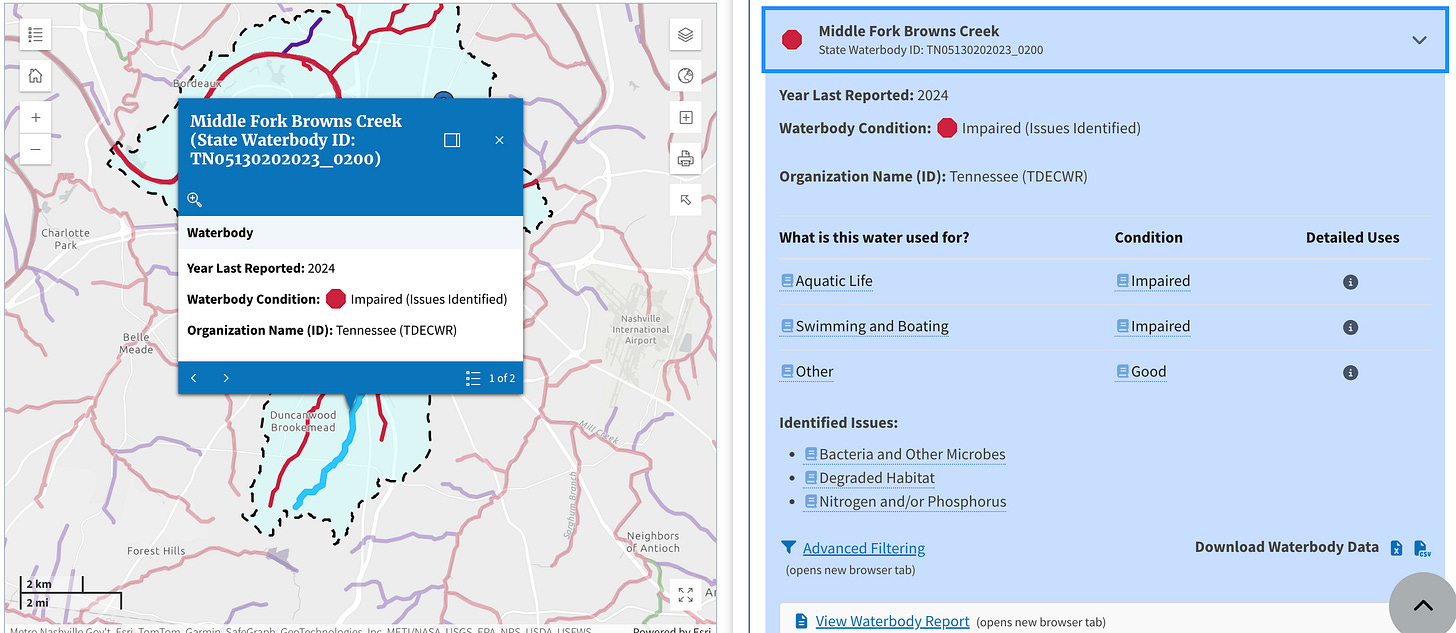Click the map home extent button

(36, 76)
